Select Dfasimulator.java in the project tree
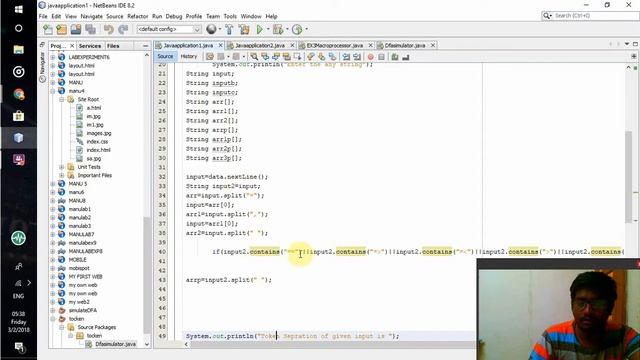 point(116,344)
